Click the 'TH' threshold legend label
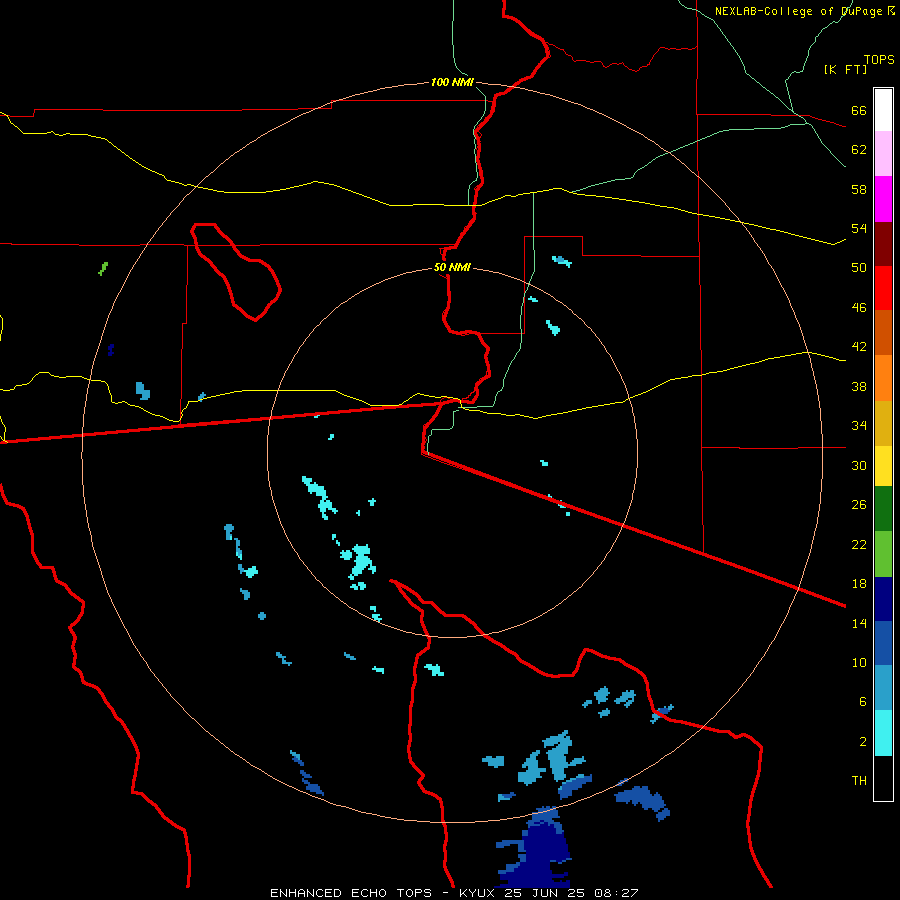900x900 pixels. (x=859, y=781)
